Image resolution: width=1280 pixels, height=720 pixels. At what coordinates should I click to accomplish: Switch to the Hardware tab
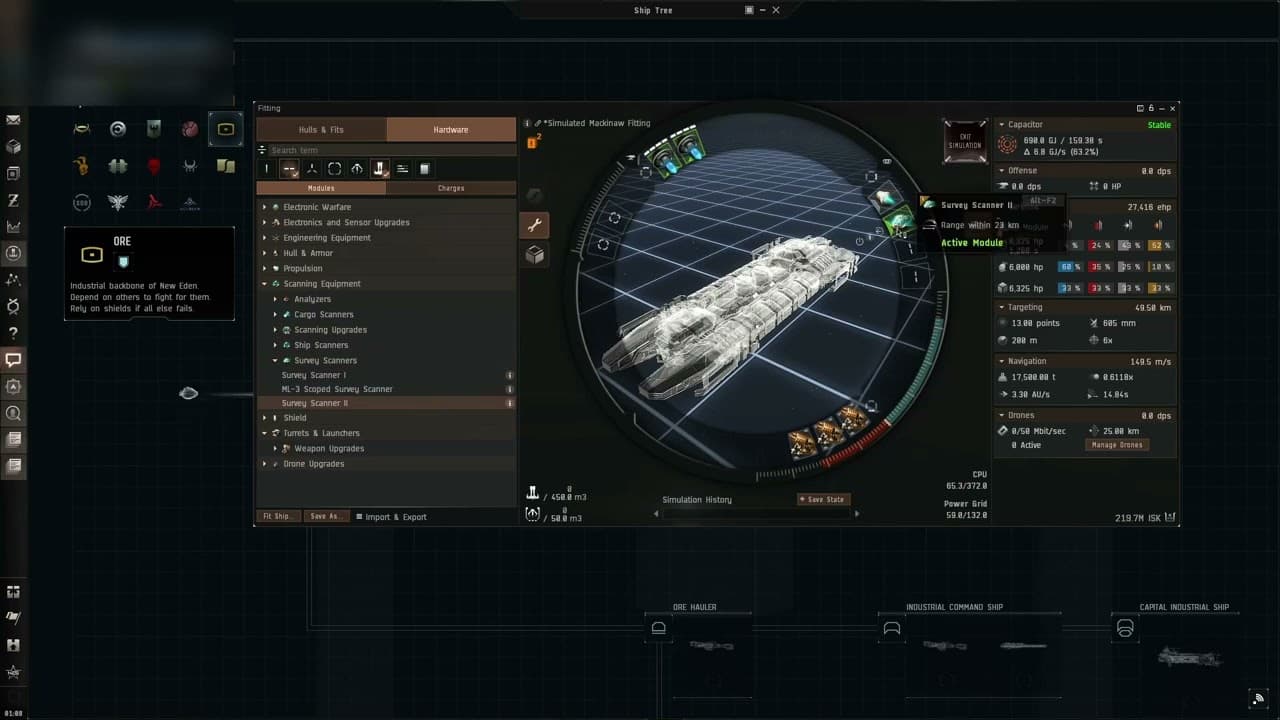pos(451,130)
